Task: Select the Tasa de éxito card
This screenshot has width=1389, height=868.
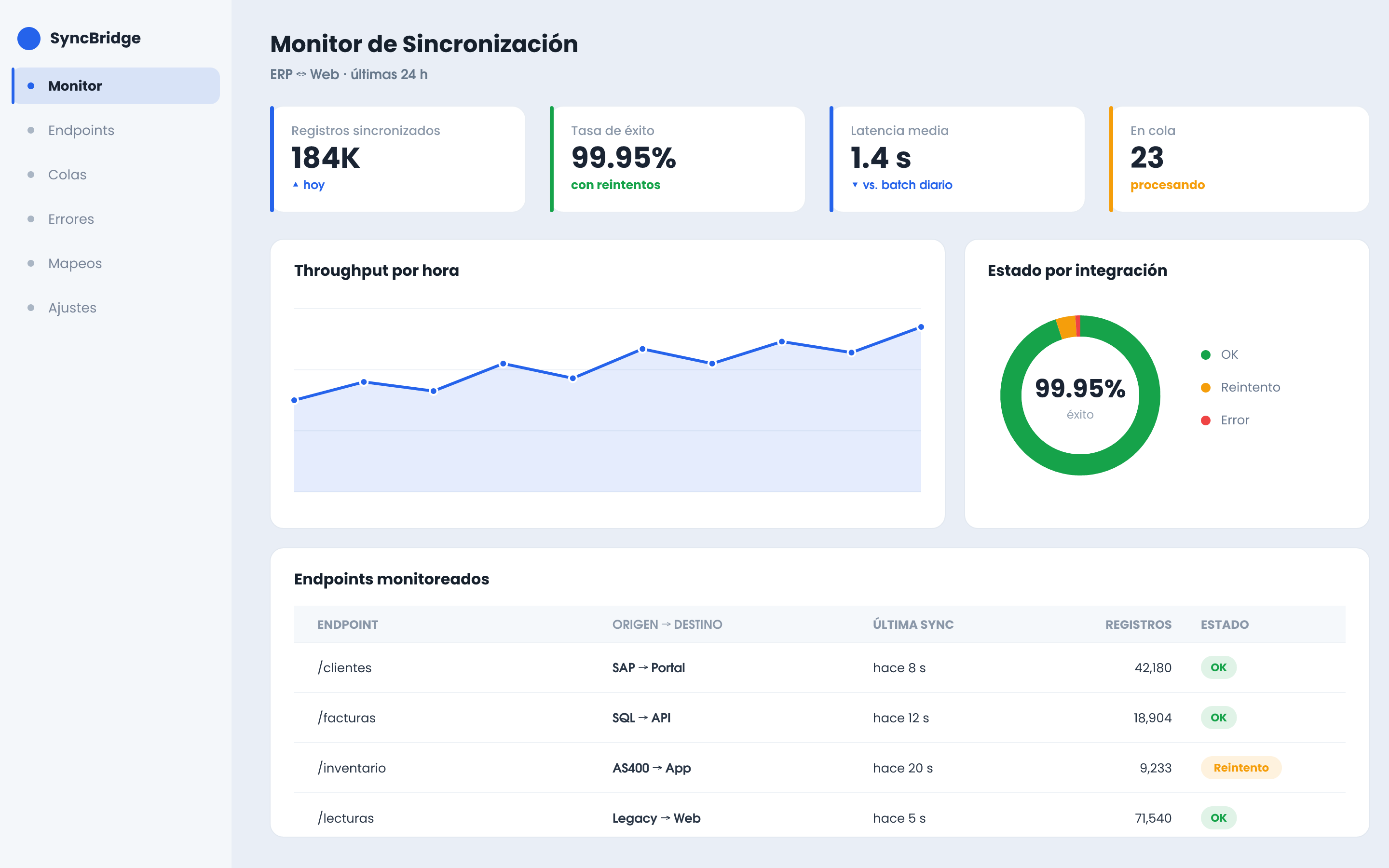Action: (677, 159)
